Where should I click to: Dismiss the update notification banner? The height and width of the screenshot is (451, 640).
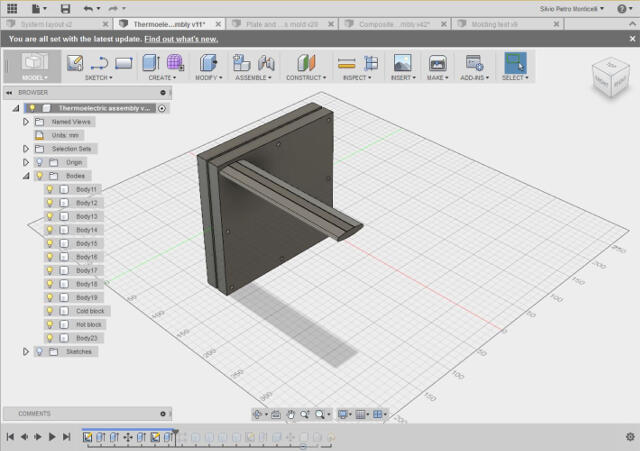632,39
